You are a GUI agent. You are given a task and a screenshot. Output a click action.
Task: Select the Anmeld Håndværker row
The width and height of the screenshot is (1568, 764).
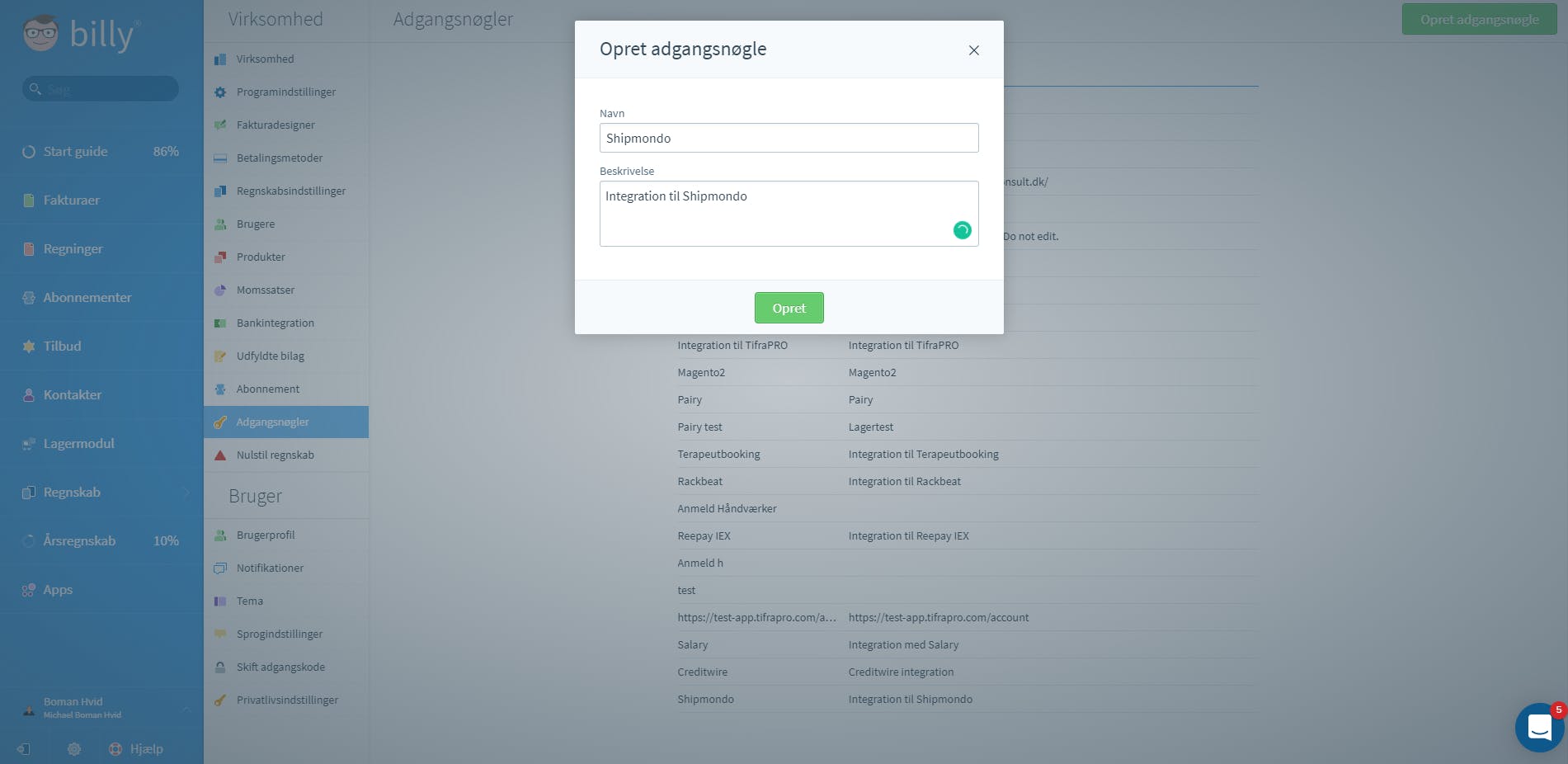tap(968, 509)
